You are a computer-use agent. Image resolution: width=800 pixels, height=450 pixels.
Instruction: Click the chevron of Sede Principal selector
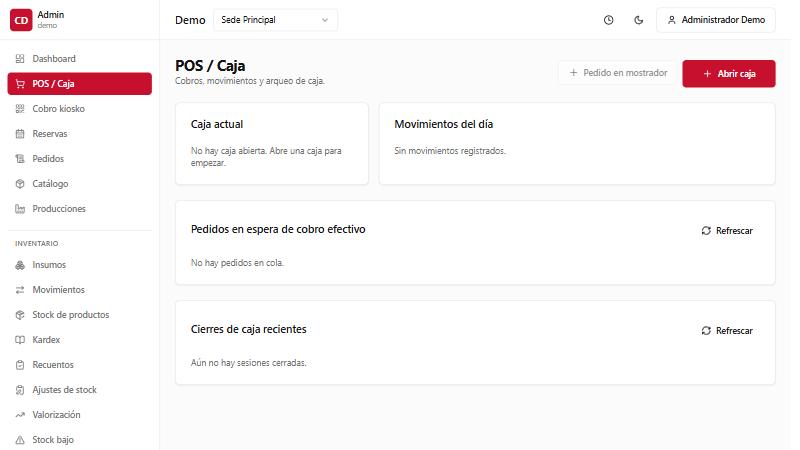tap(324, 20)
